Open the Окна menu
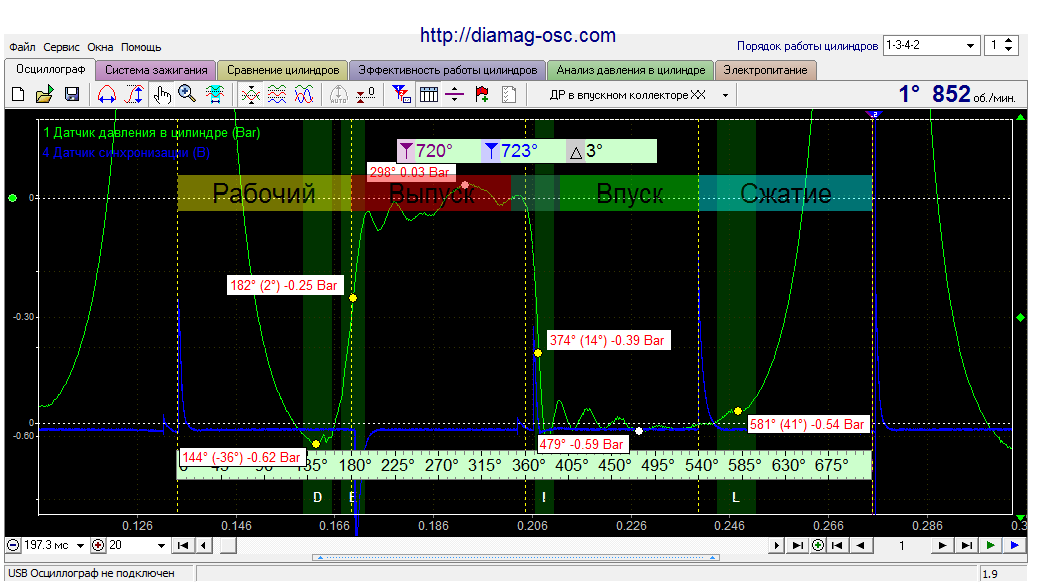The height and width of the screenshot is (586, 1040). point(100,47)
